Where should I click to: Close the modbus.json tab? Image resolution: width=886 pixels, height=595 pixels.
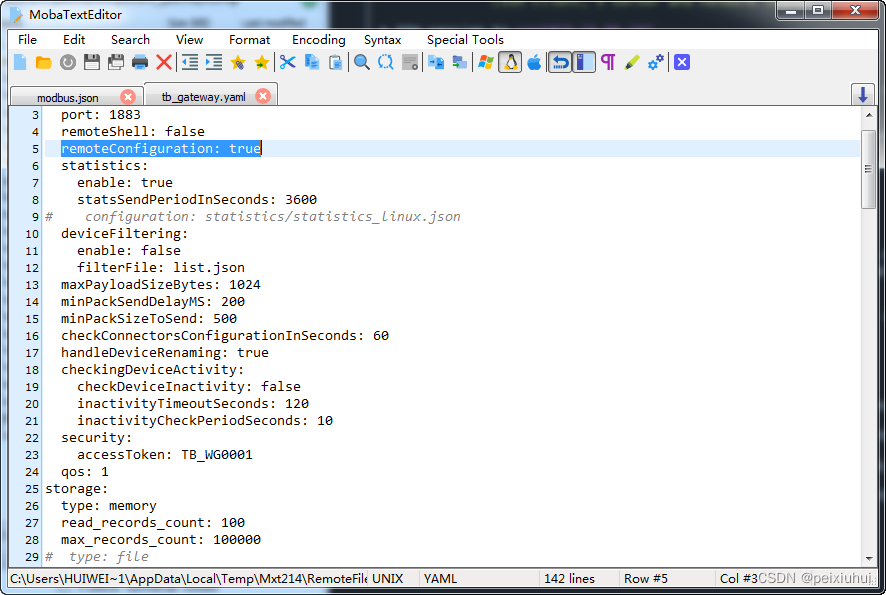pyautogui.click(x=128, y=97)
